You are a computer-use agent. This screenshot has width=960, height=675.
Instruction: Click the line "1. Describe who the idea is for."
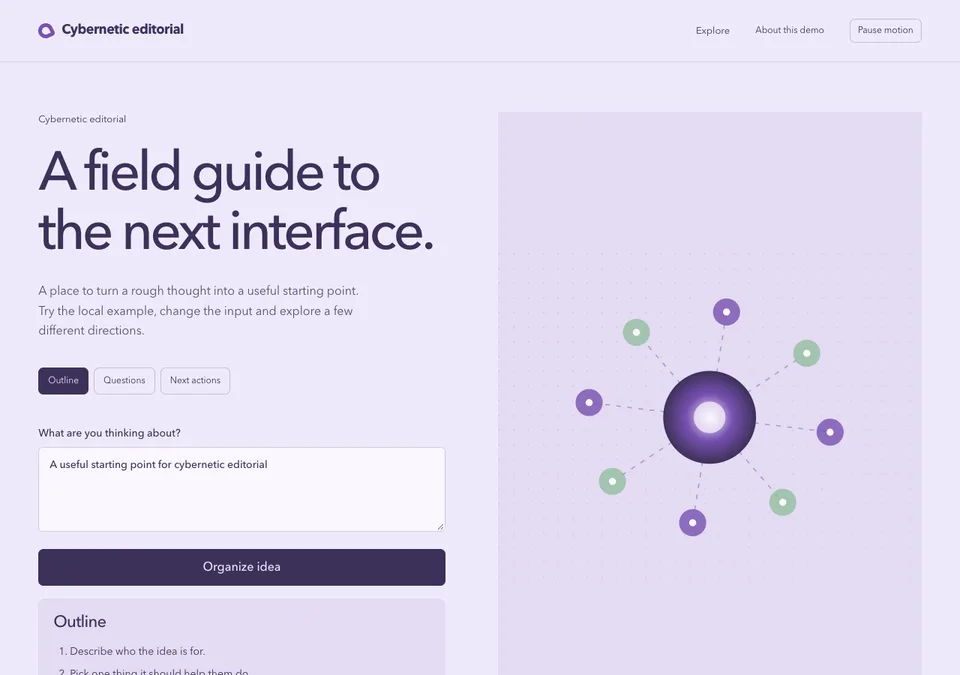tap(132, 651)
